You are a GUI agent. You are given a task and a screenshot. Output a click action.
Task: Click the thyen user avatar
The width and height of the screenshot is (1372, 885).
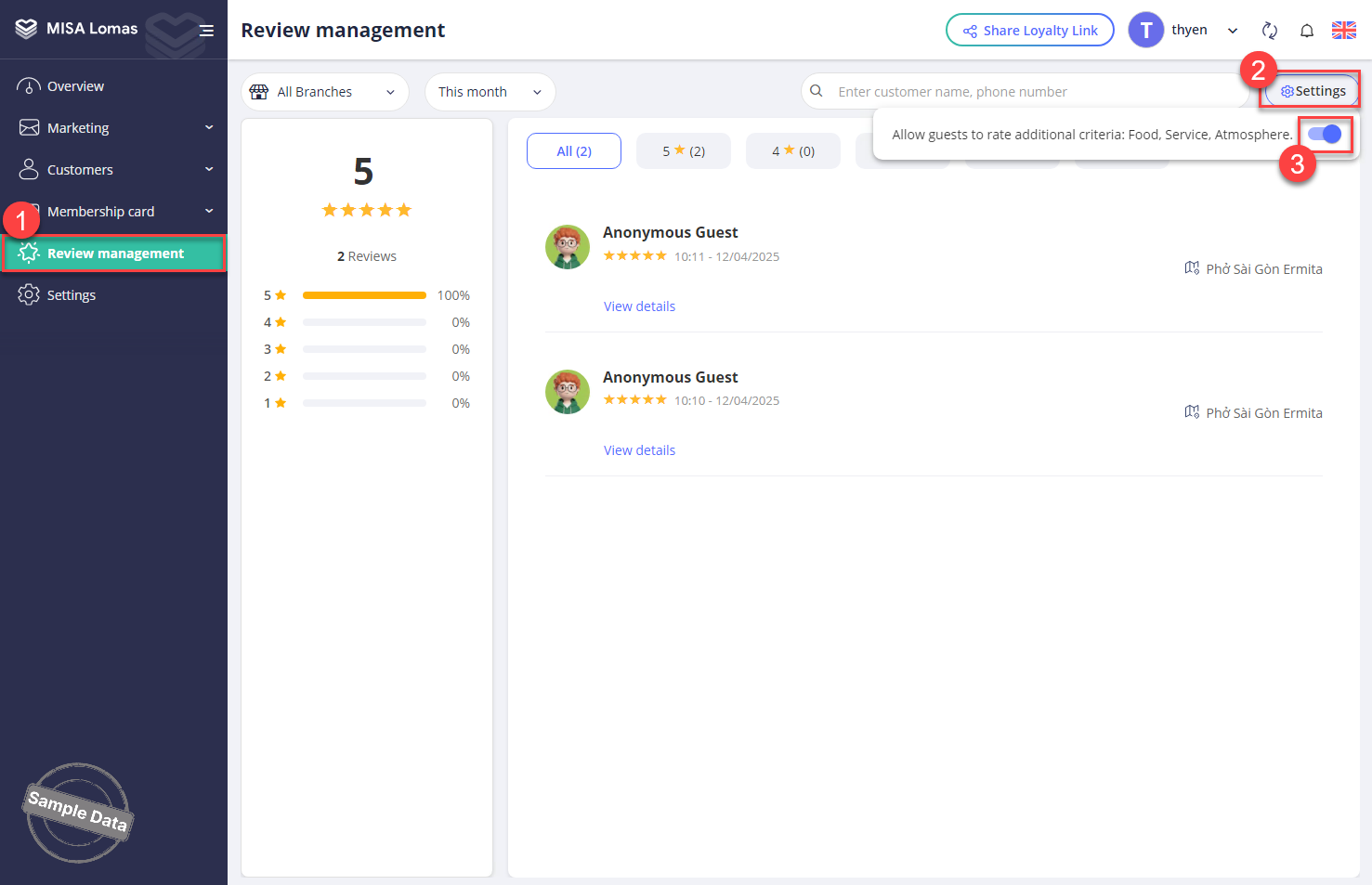point(1145,31)
